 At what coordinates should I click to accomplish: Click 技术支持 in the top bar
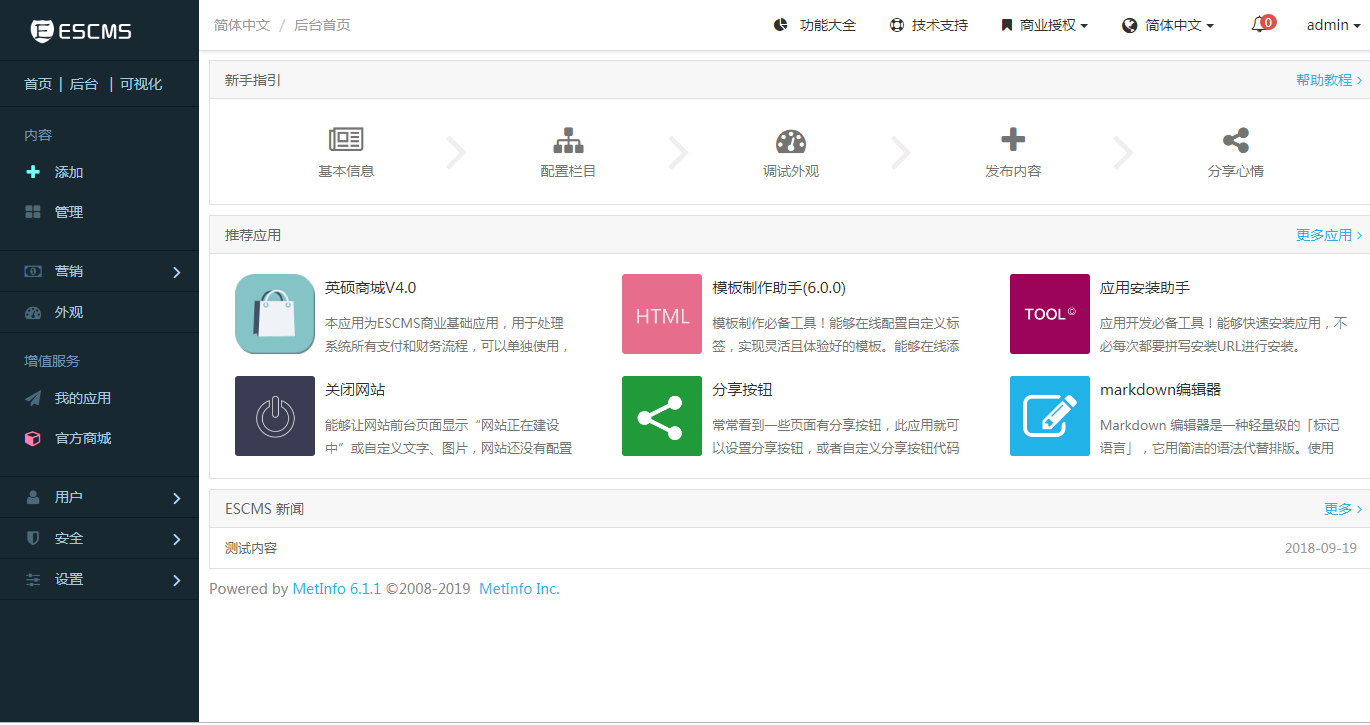pyautogui.click(x=940, y=25)
